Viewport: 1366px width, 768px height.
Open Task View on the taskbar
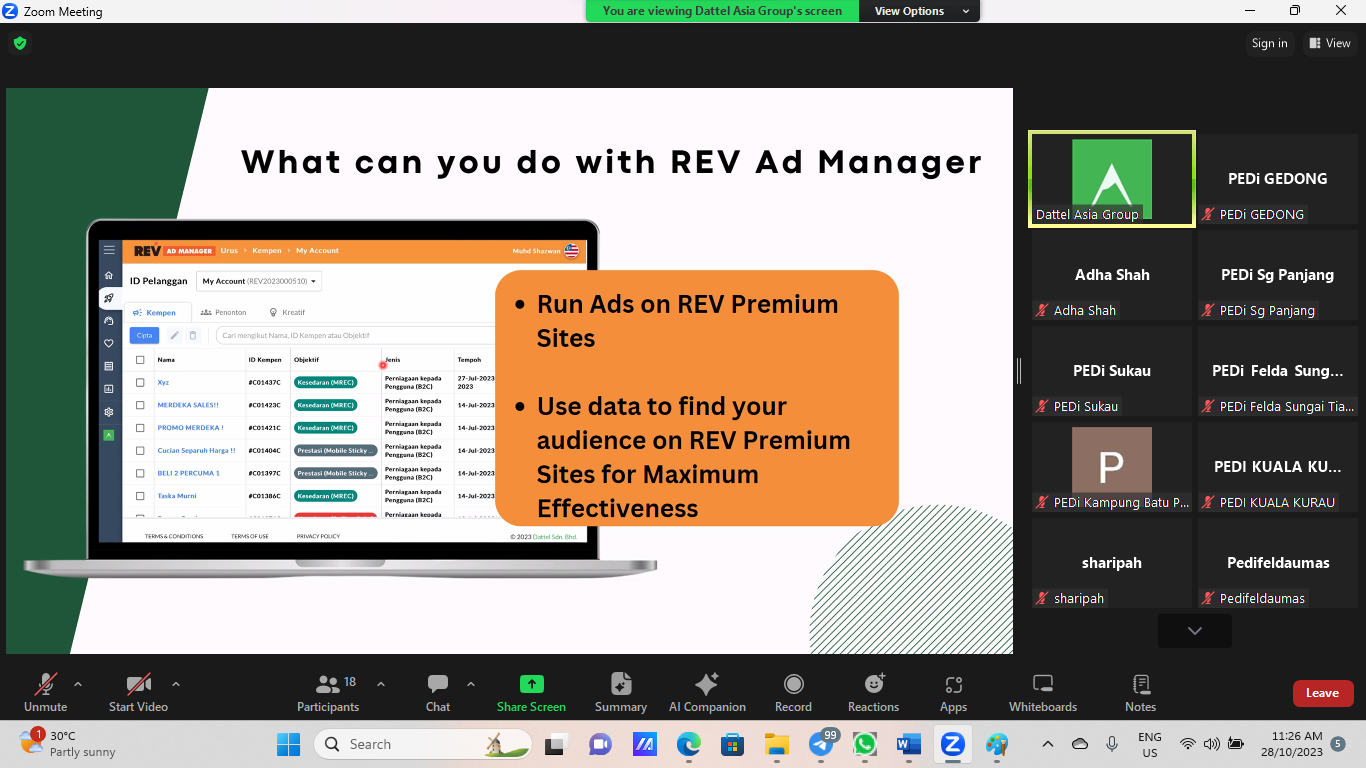click(x=555, y=744)
